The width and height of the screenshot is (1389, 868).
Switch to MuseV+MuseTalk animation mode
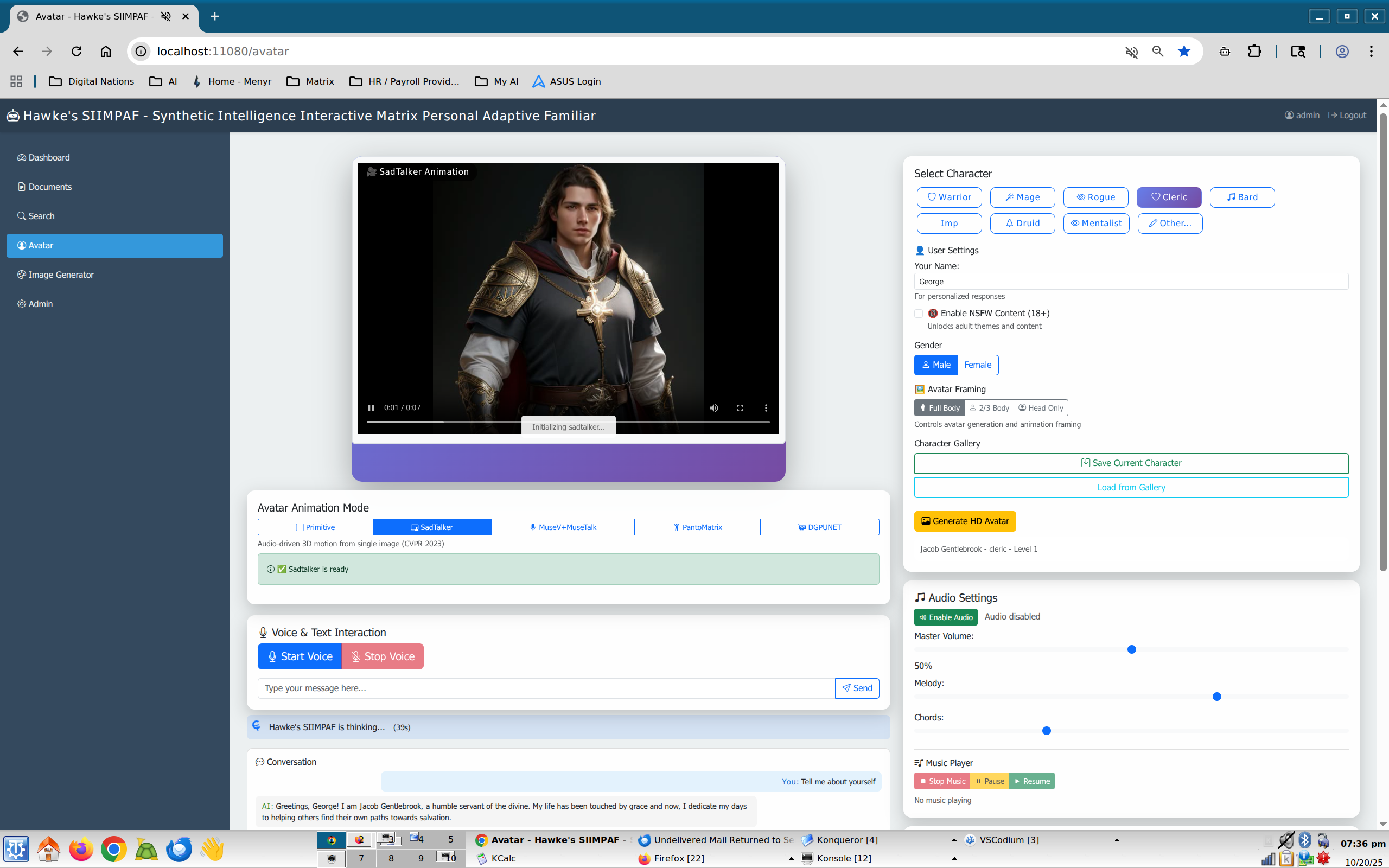tap(563, 527)
